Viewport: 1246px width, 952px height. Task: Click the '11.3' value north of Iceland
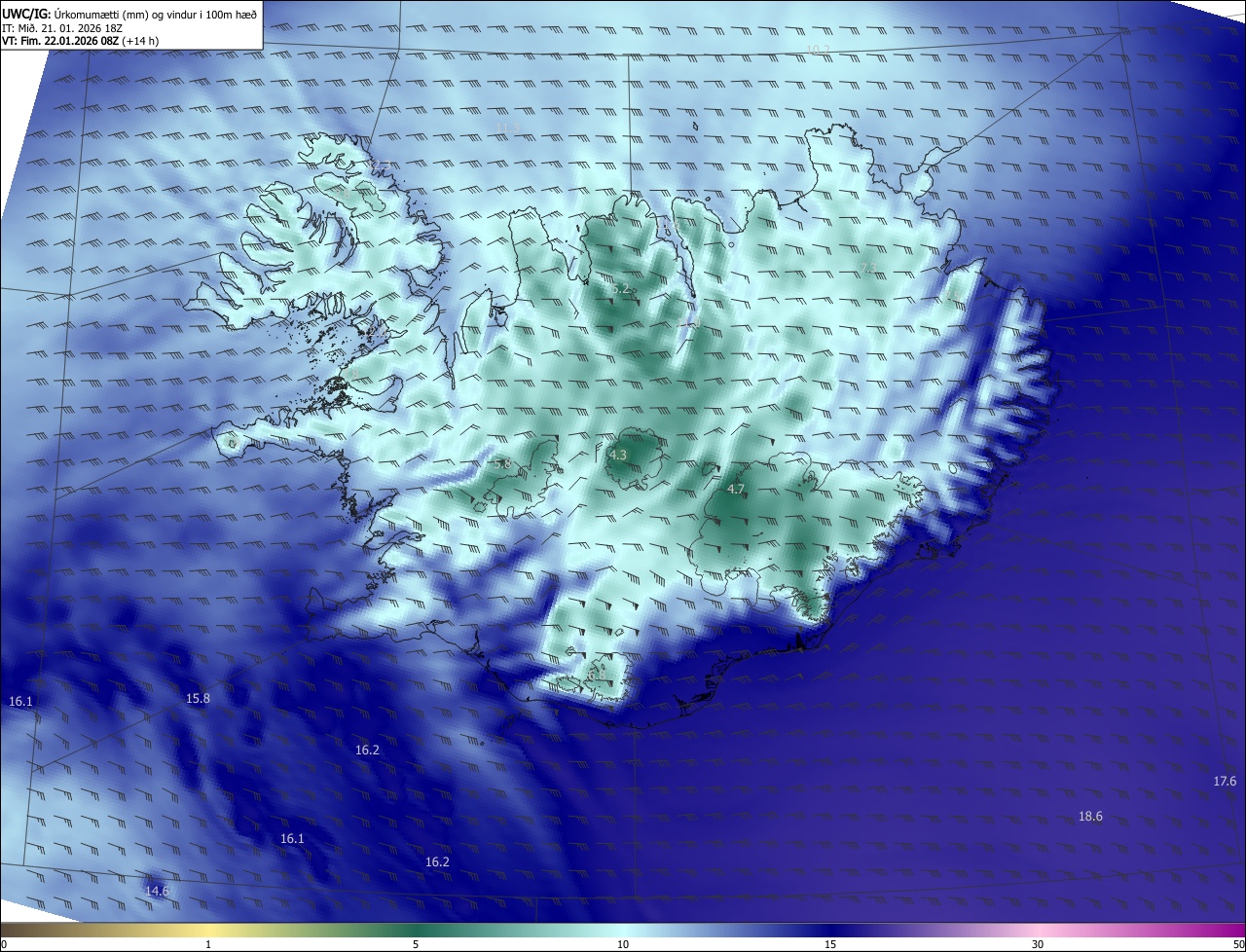(x=508, y=128)
